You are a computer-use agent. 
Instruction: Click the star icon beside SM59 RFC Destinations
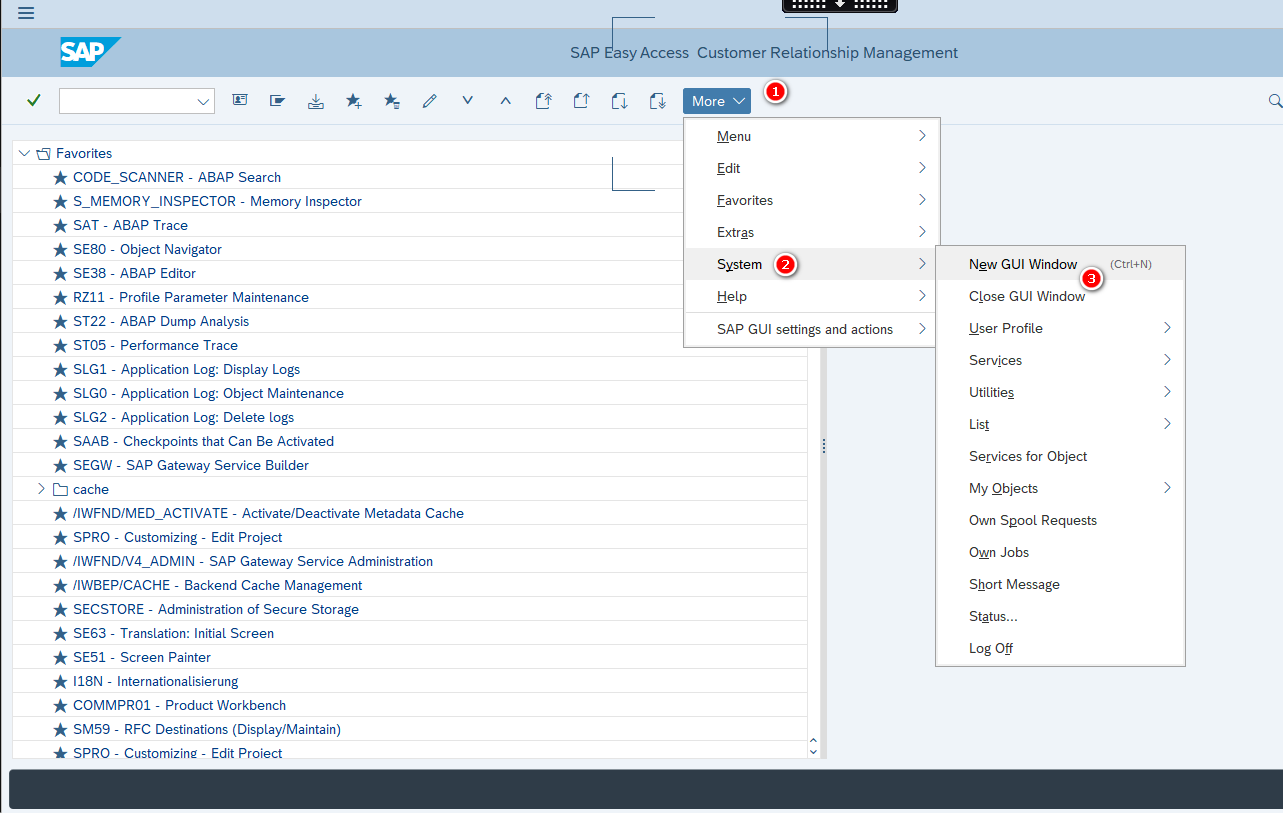(60, 729)
